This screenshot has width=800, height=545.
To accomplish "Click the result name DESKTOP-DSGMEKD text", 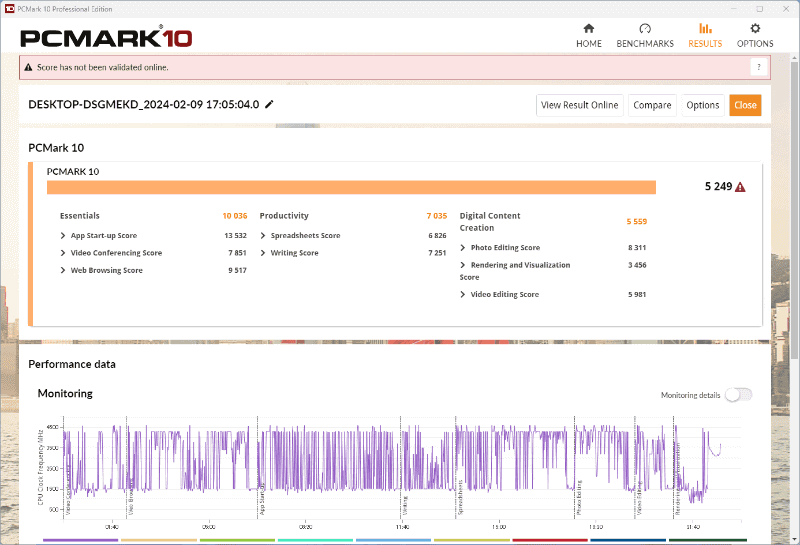I will pyautogui.click(x=144, y=105).
